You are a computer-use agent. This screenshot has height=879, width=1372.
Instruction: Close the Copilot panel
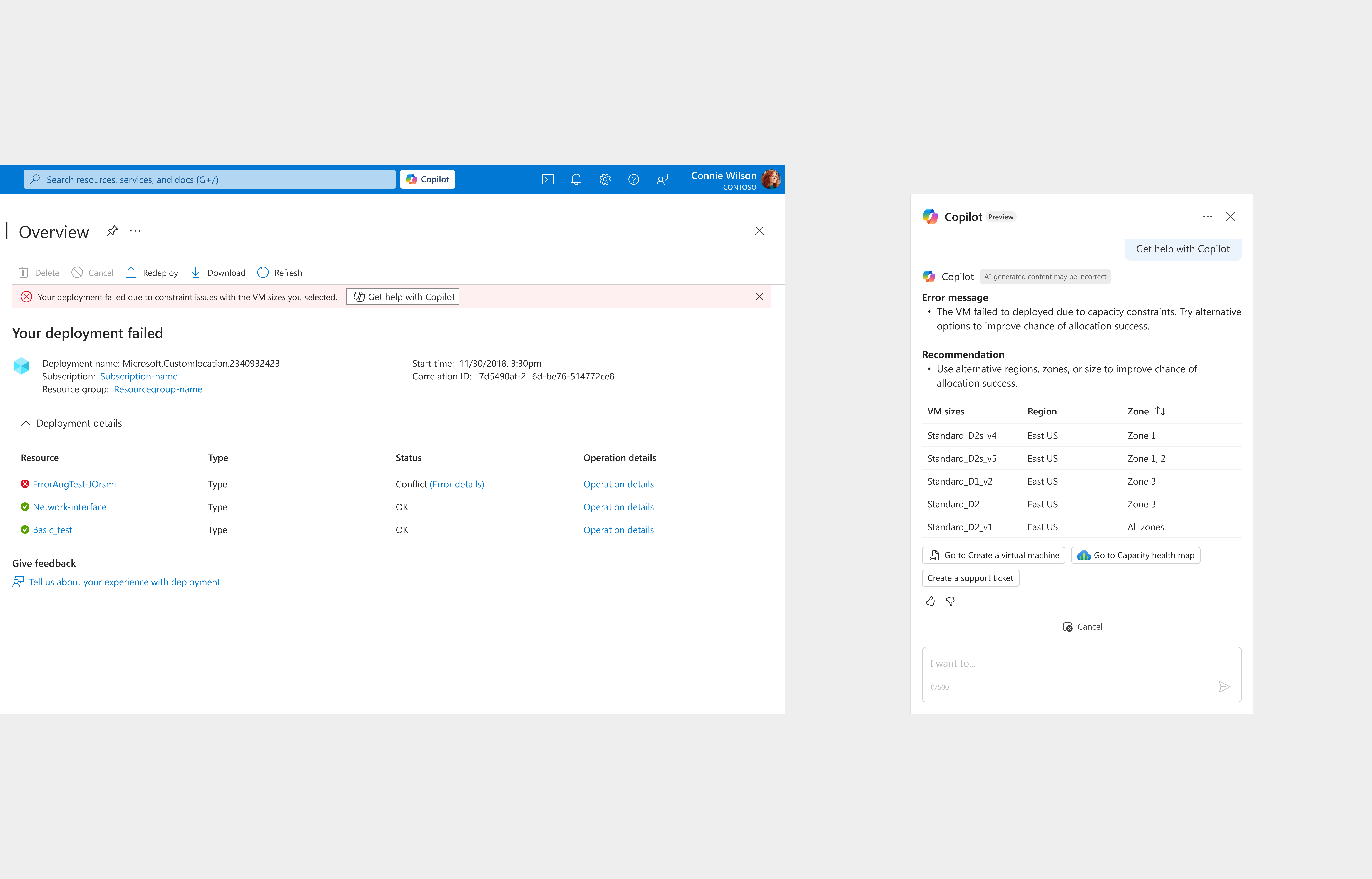(1231, 217)
